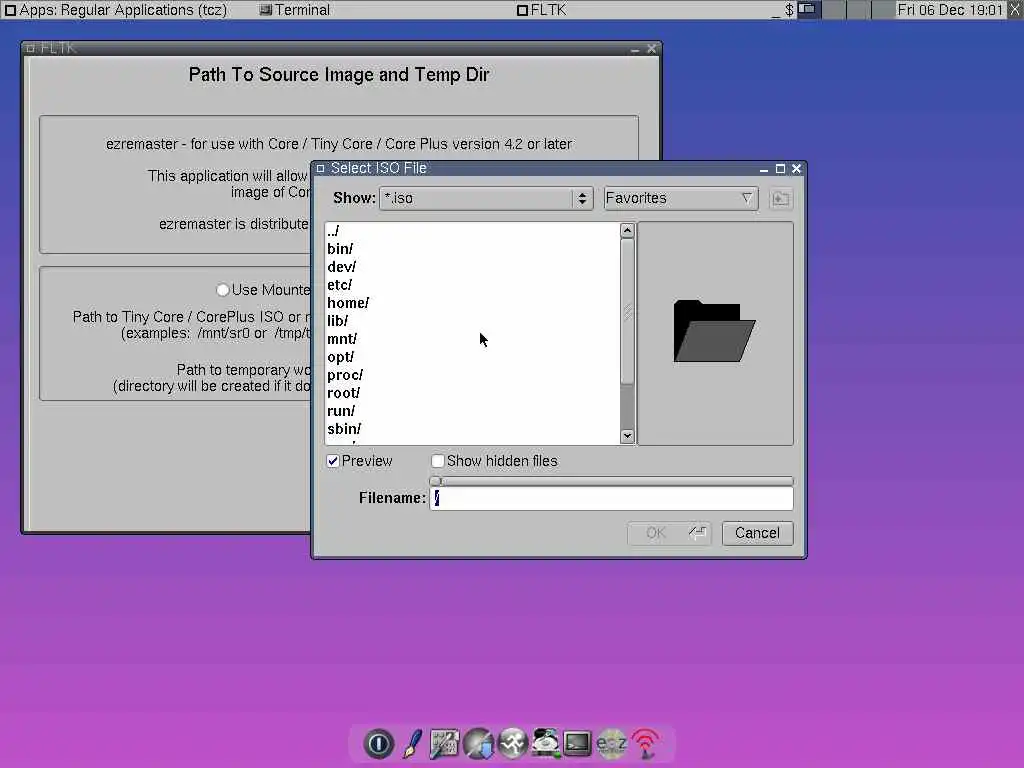Click the clock showing Fri 06 Dec
This screenshot has height=768, width=1024.
tap(949, 10)
